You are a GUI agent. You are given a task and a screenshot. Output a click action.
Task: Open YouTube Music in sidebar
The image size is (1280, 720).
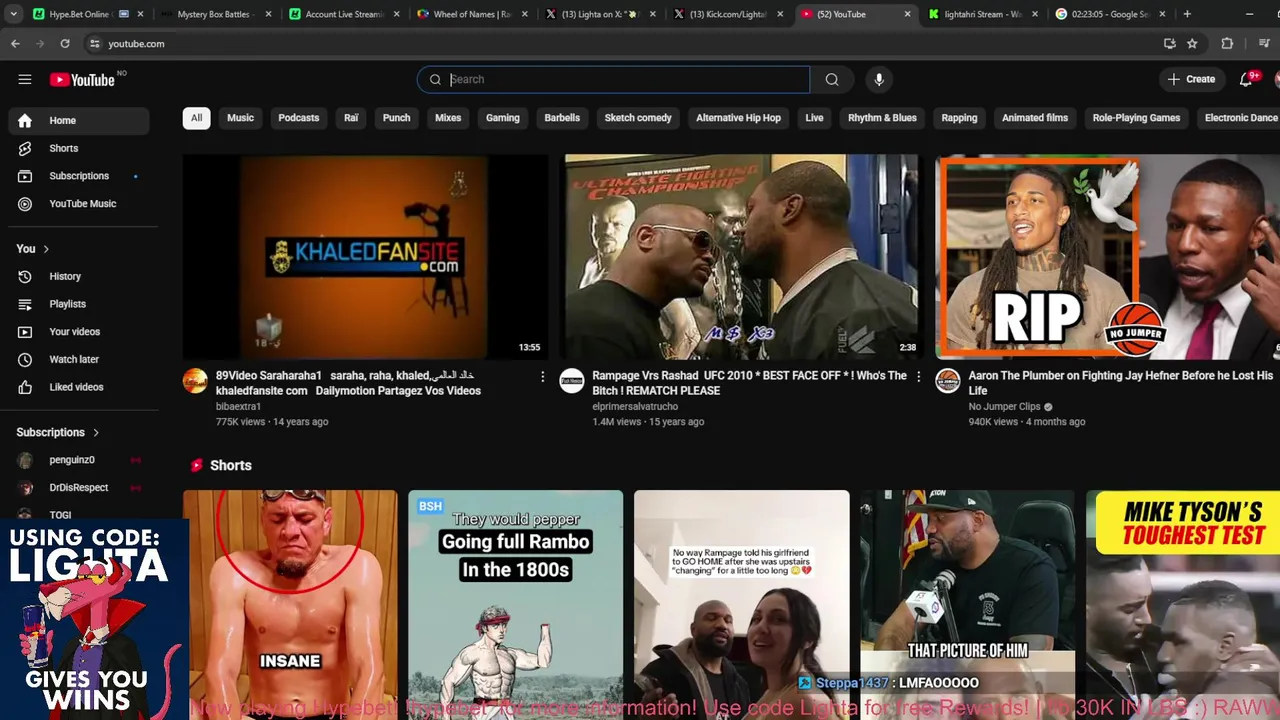click(x=80, y=204)
